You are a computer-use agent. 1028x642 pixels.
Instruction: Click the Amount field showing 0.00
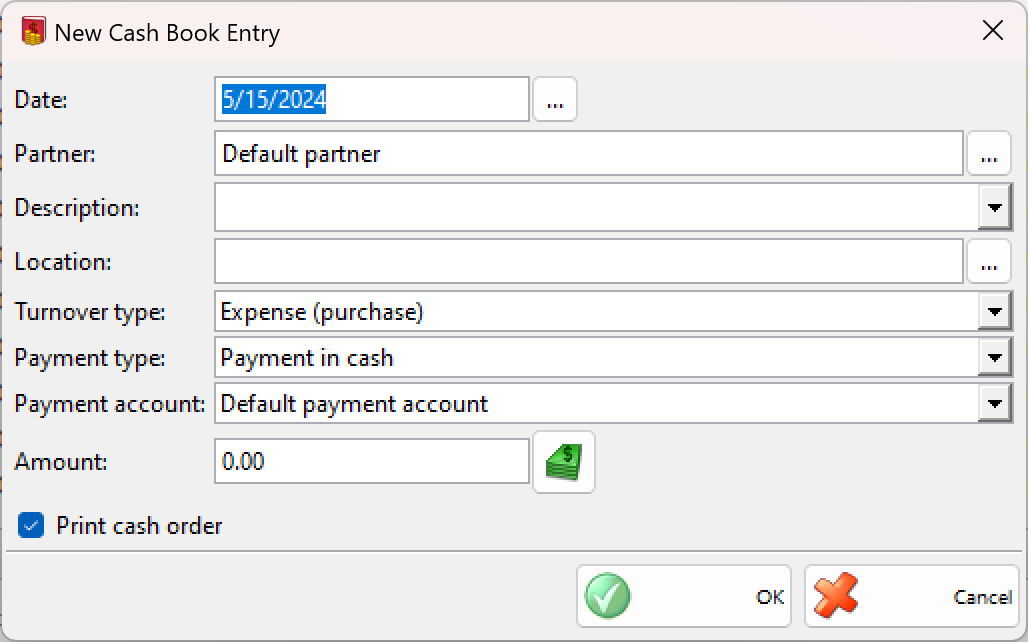[x=372, y=462]
